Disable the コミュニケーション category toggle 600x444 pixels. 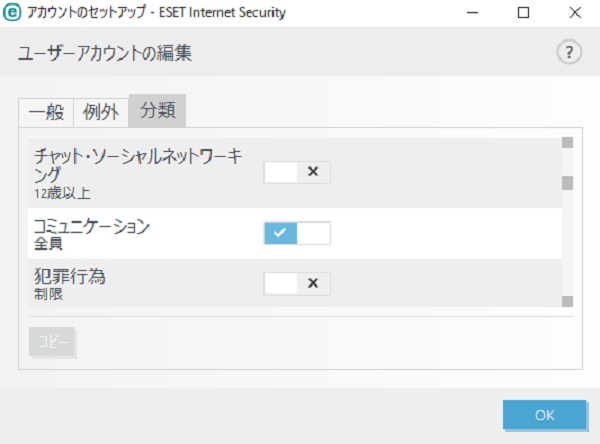point(297,233)
